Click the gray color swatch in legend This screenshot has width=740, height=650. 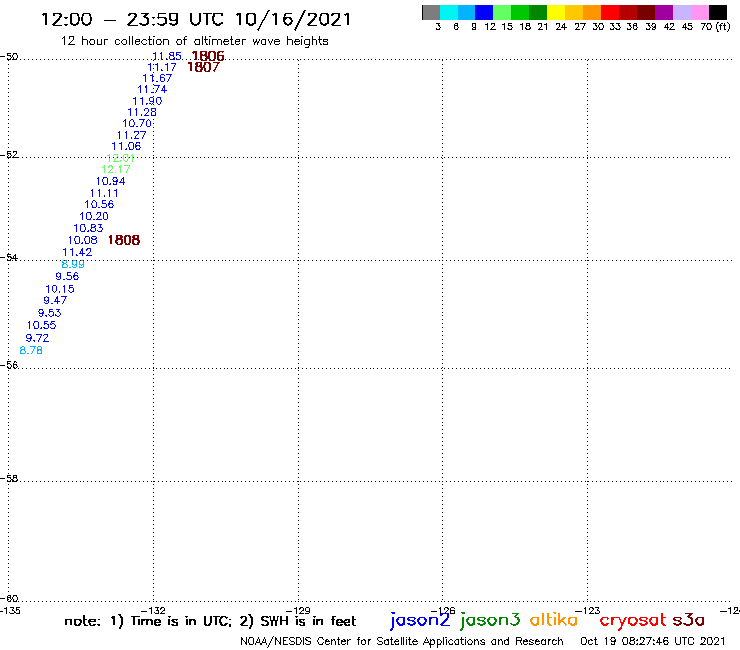(x=431, y=12)
